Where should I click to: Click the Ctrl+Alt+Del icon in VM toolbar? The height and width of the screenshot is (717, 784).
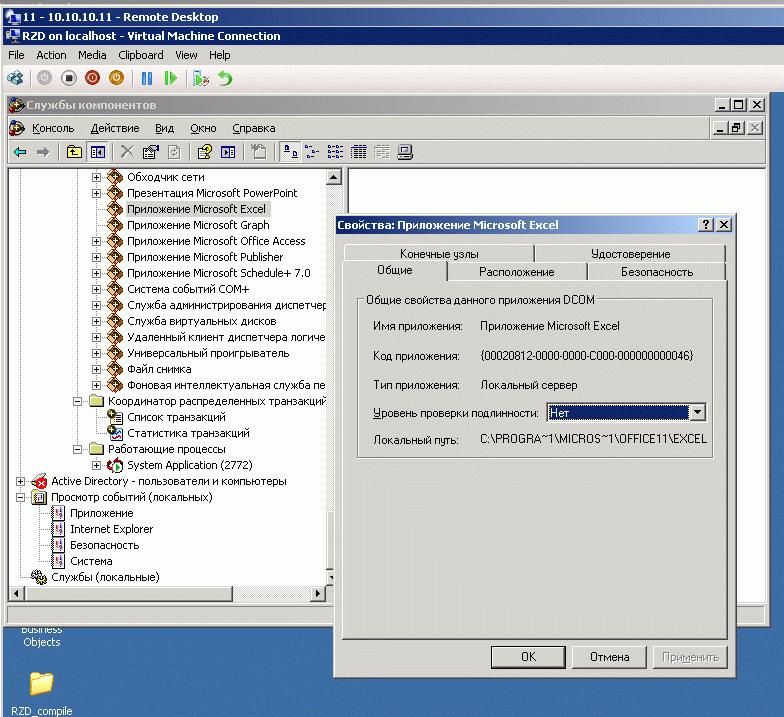pos(15,78)
